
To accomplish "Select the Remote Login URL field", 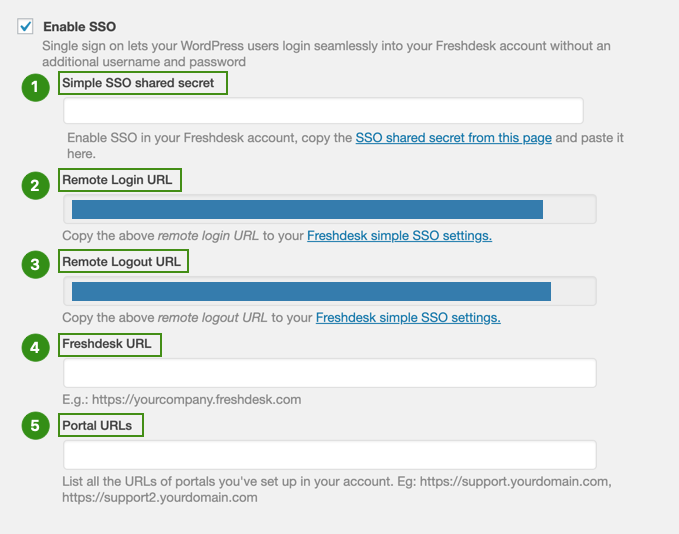I will click(329, 209).
